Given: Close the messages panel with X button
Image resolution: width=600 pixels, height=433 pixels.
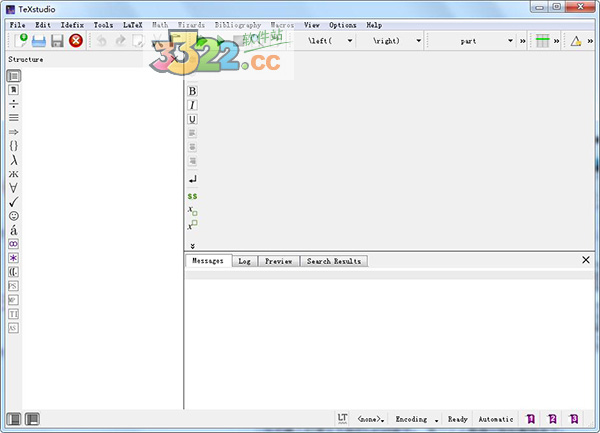Looking at the screenshot, I should (x=586, y=260).
